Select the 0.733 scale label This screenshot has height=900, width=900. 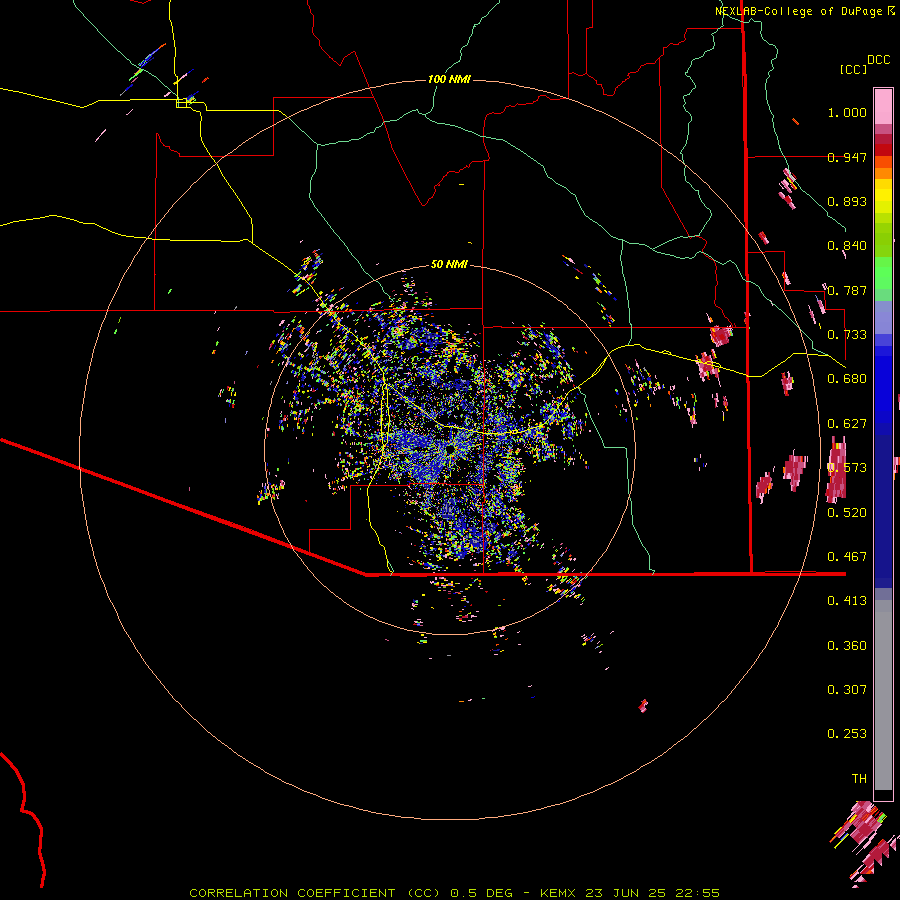(847, 335)
